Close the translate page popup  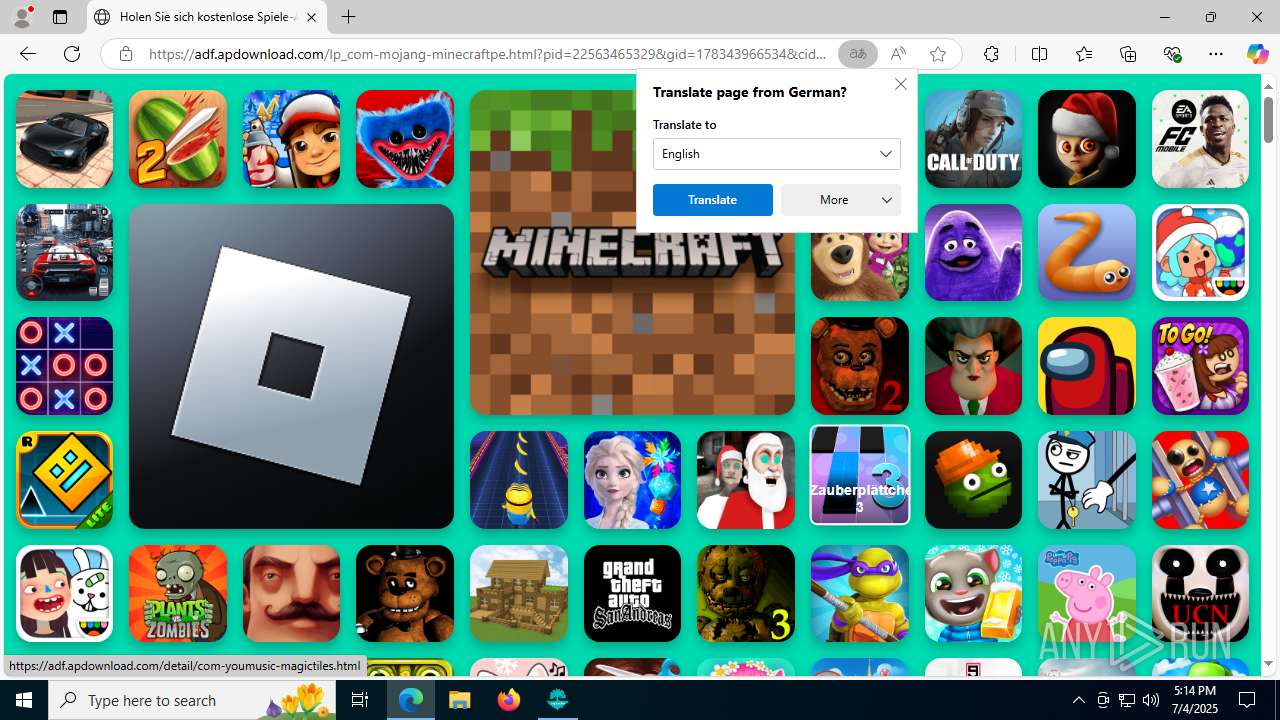point(901,84)
